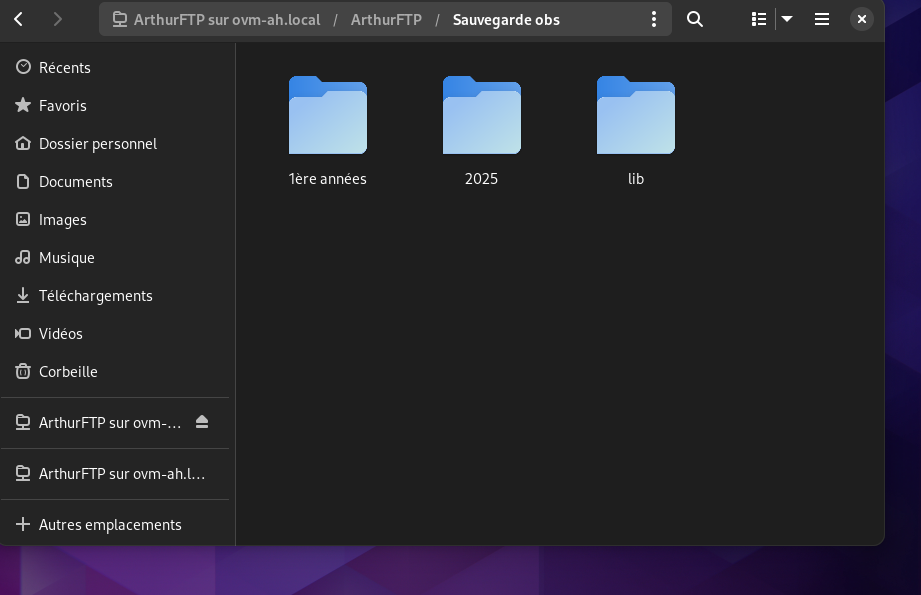Open the second ArthurFTP sur ovm-ah.l… bookmark

tap(120, 473)
